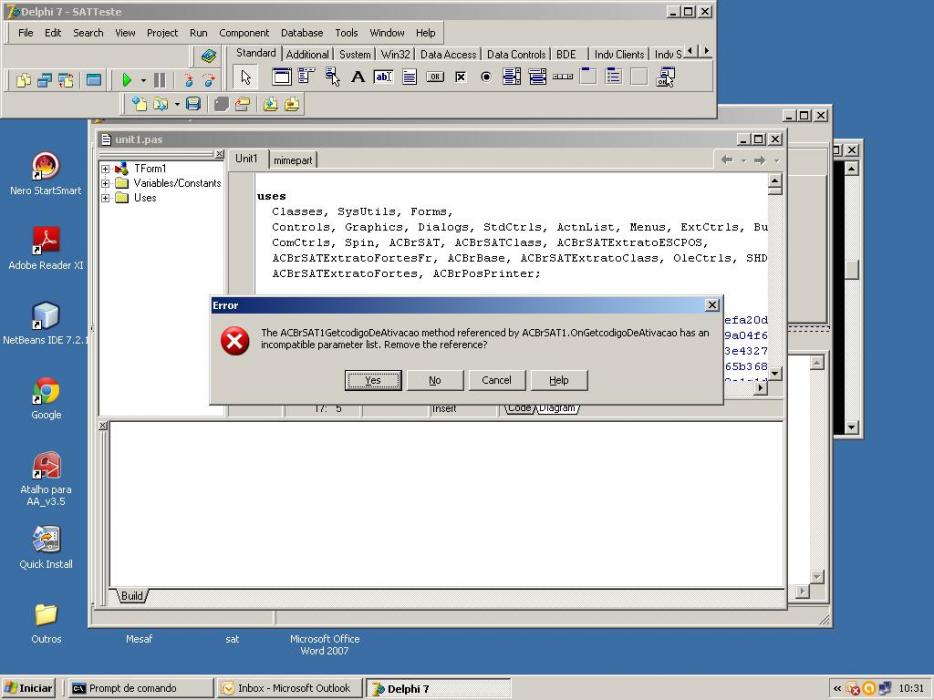Viewport: 934px width, 700px height.
Task: Select the Label component icon
Action: coord(357,77)
